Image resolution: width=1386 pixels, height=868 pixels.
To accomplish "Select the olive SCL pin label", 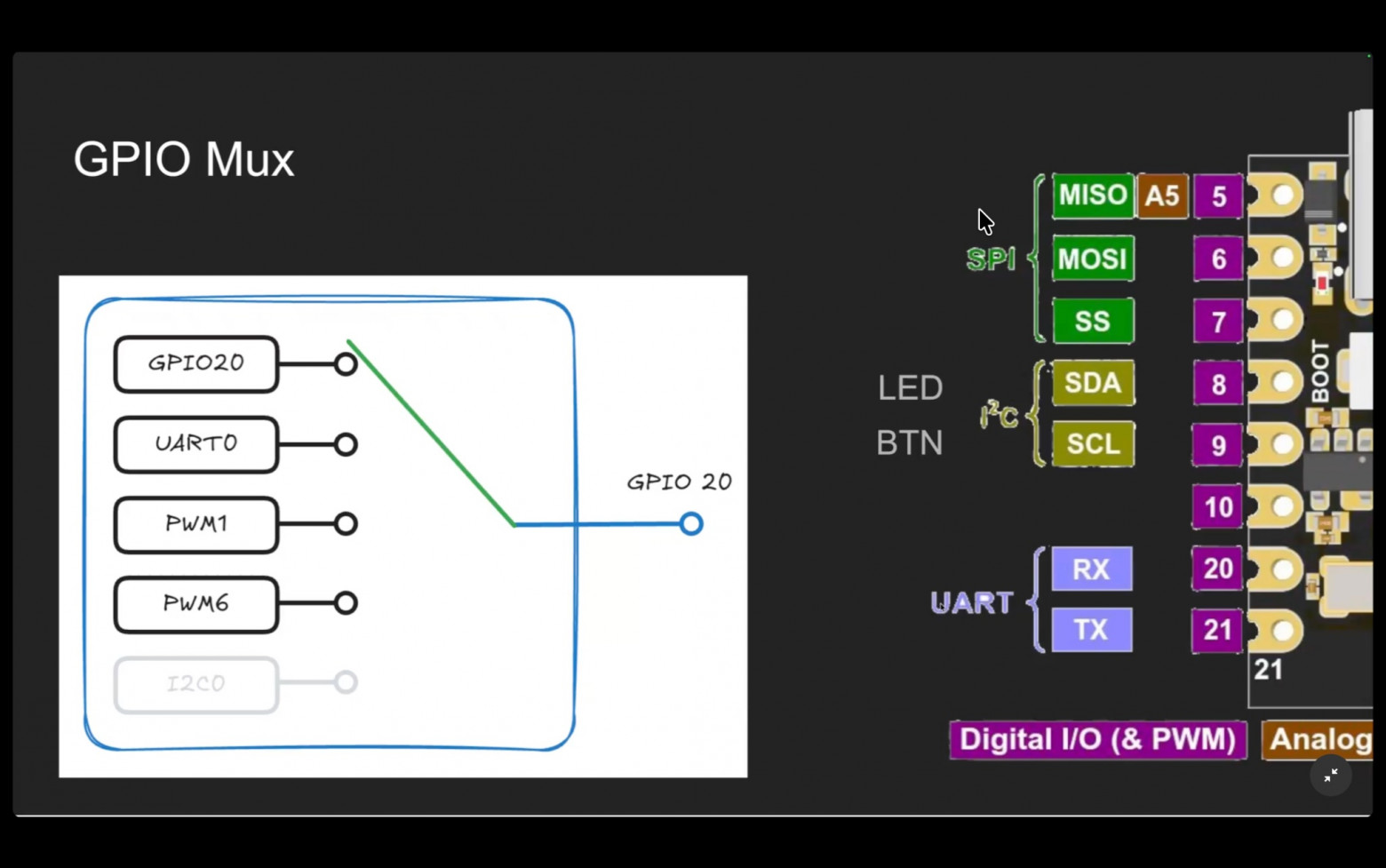I will pos(1093,444).
